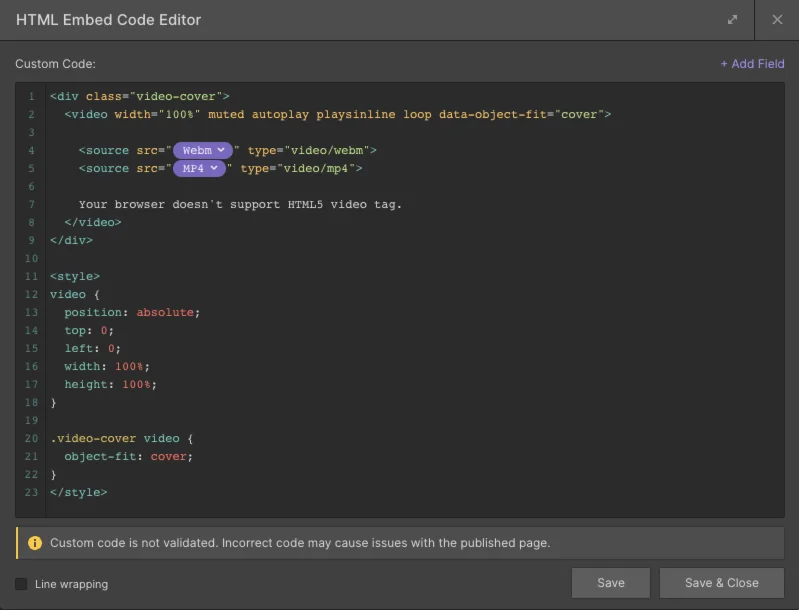This screenshot has width=799, height=610.
Task: Click the Save & Close button
Action: [721, 583]
